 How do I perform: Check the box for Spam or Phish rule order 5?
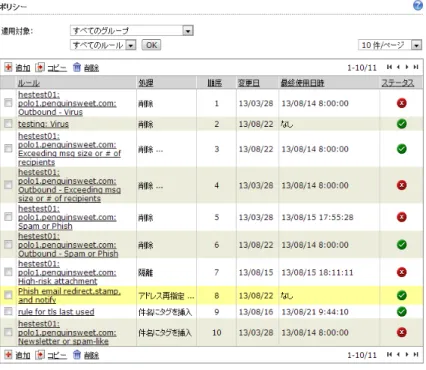click(8, 217)
